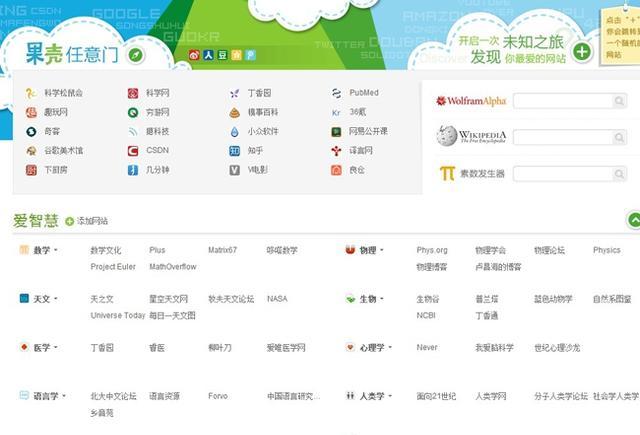Open the 趣玩网 site icon
The image size is (640, 435).
(x=31, y=112)
